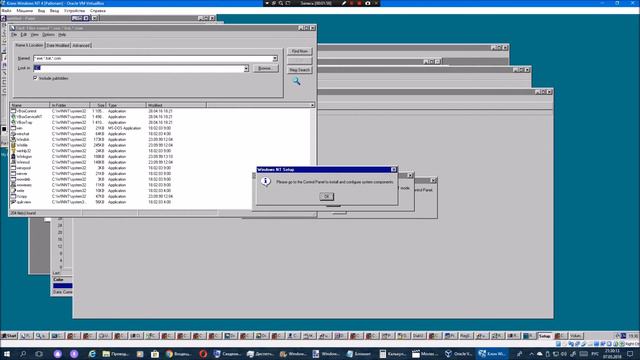This screenshot has width=640, height=360.
Task: Click the VBoxControl file icon
Action: 13,111
